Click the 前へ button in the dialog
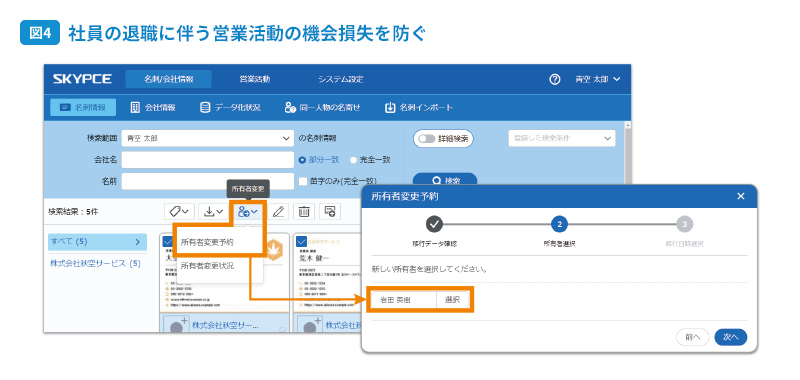 [692, 337]
